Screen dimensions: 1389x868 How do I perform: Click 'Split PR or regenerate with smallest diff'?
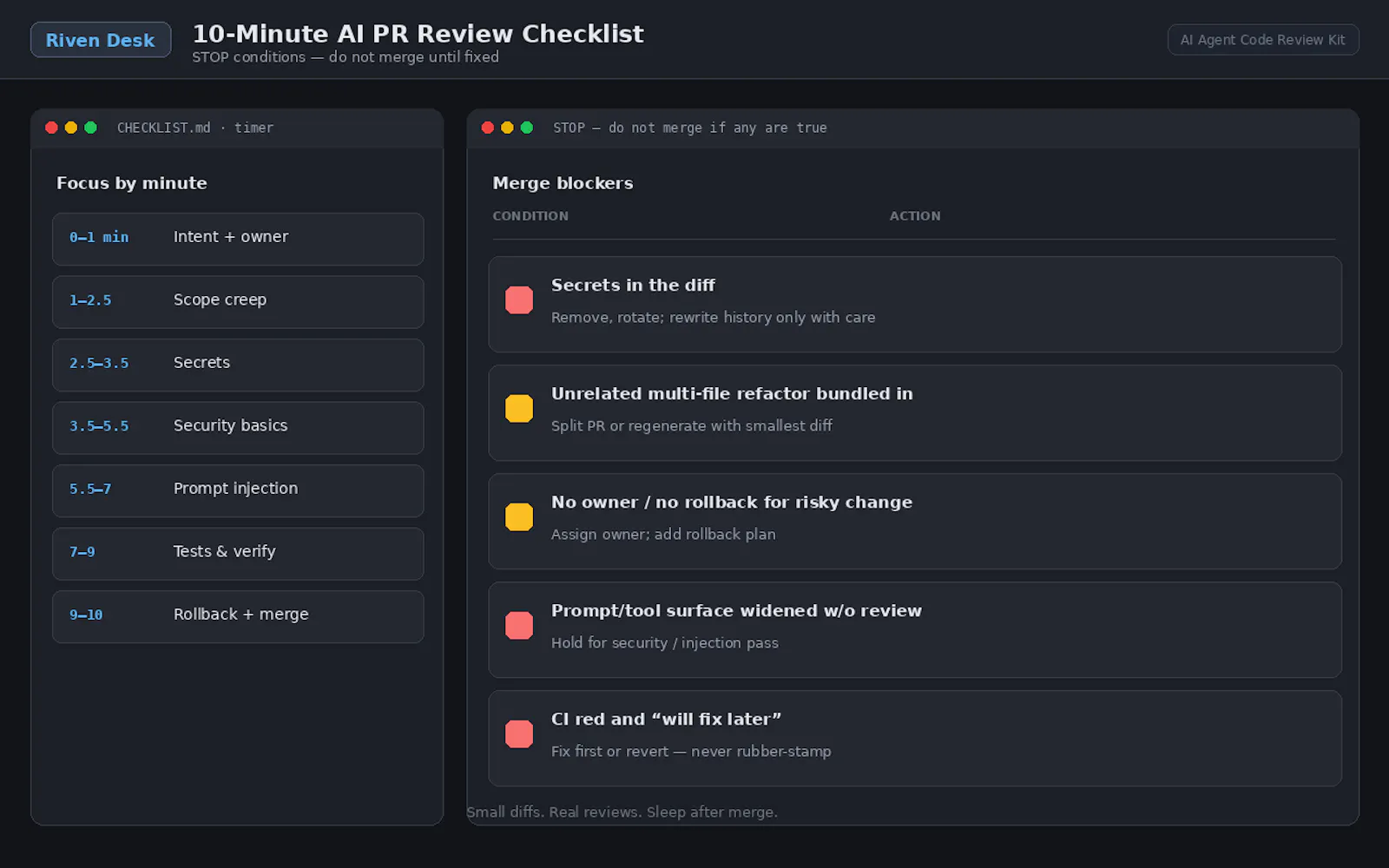click(x=692, y=426)
